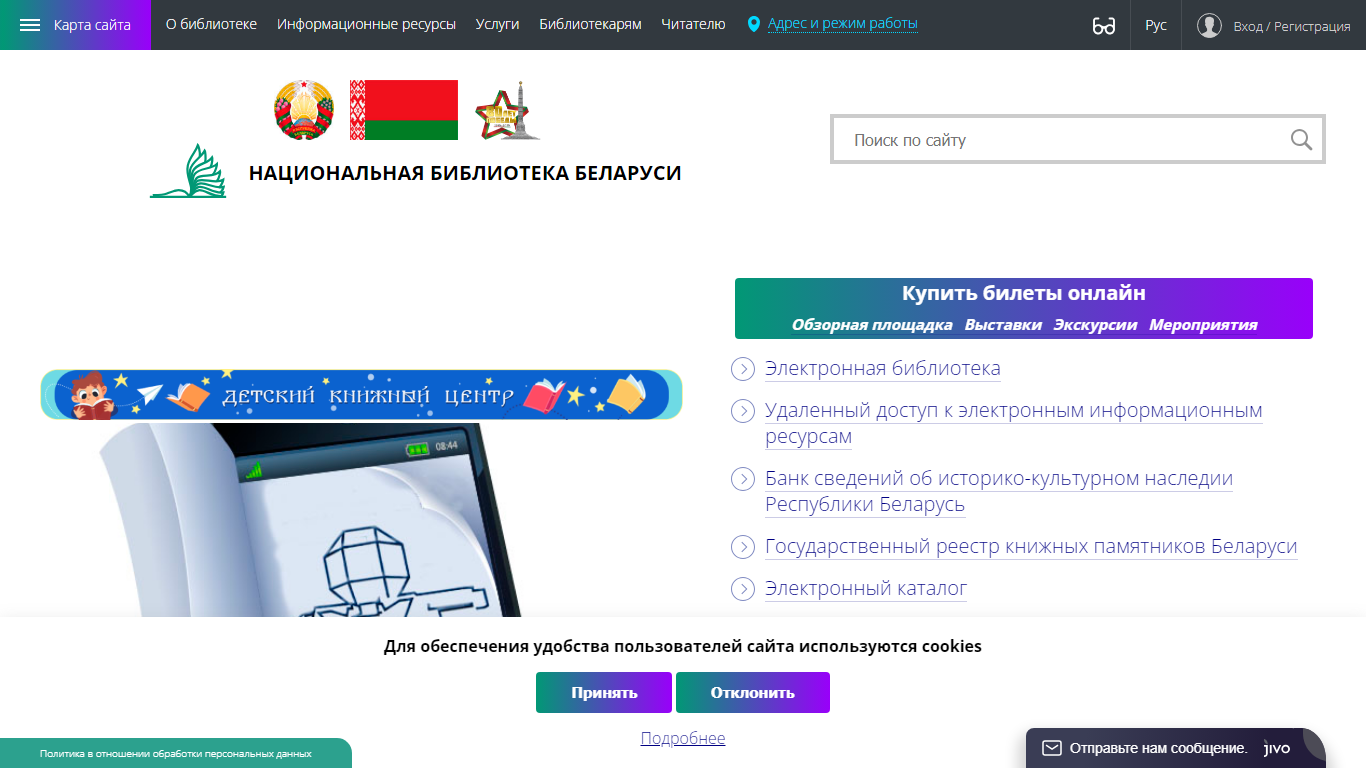Screen dimensions: 1366x768
Task: Click the user avatar icon
Action: point(1209,25)
